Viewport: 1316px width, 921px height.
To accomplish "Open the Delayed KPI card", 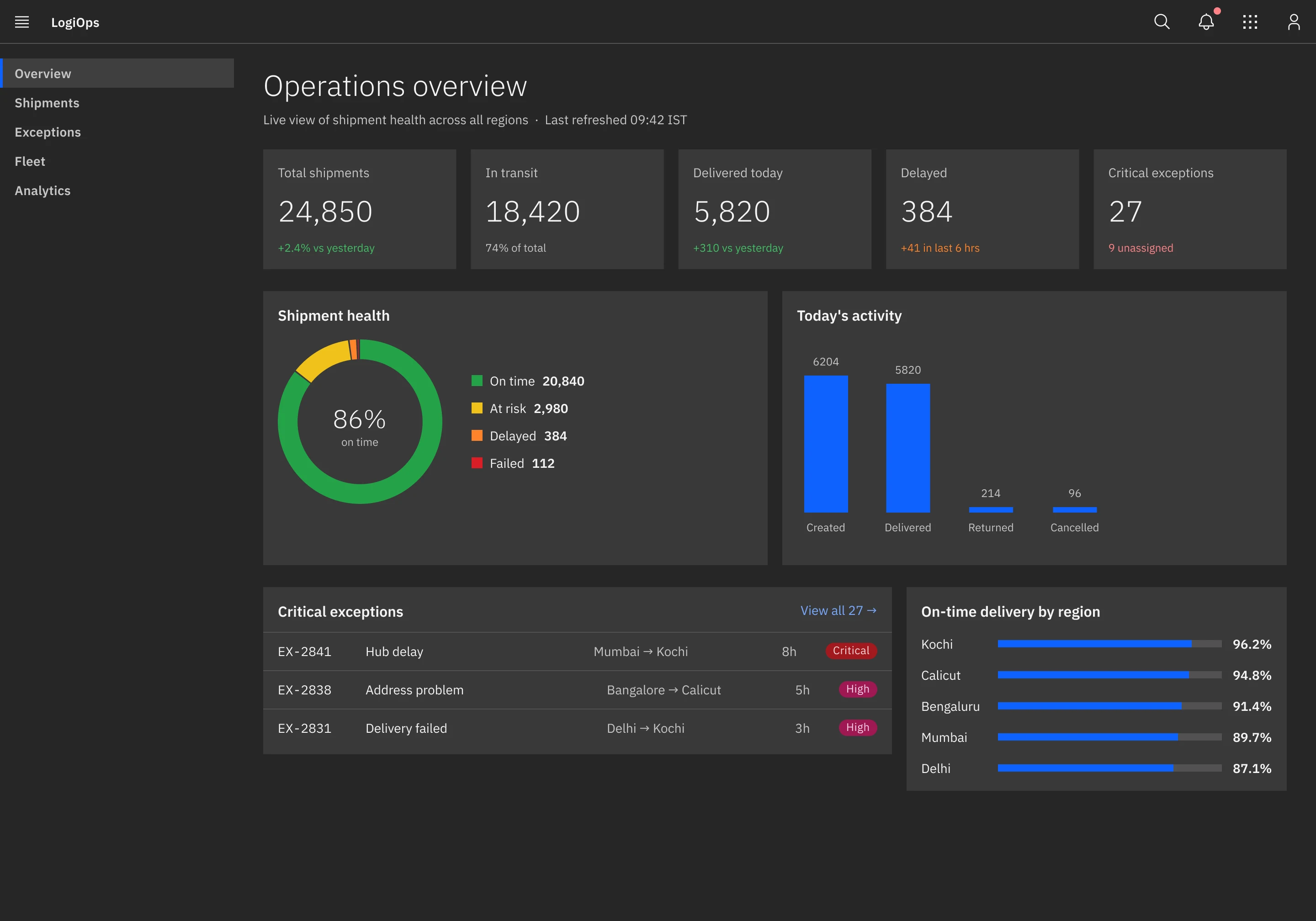I will pos(982,209).
